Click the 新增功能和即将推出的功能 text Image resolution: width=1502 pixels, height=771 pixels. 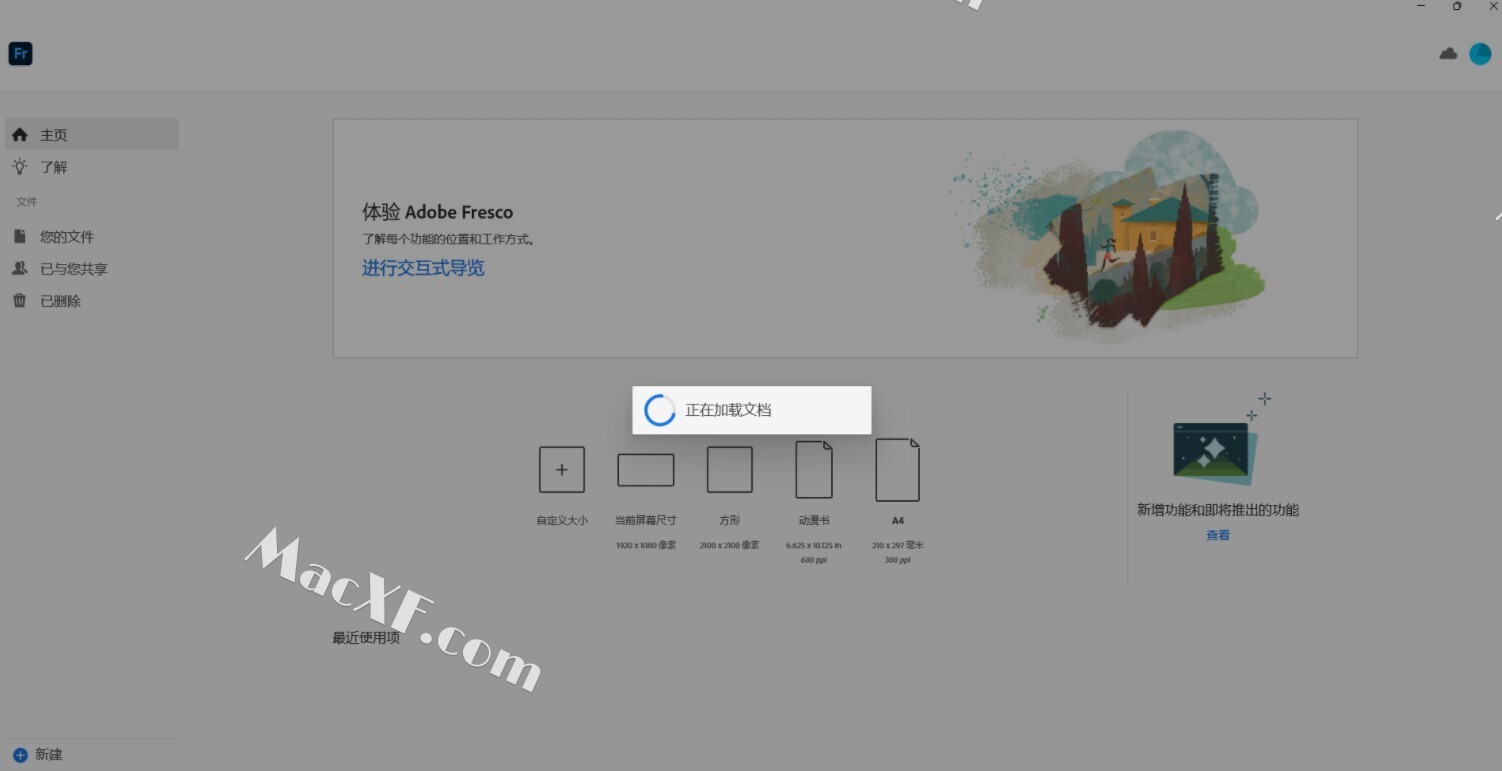point(1218,510)
